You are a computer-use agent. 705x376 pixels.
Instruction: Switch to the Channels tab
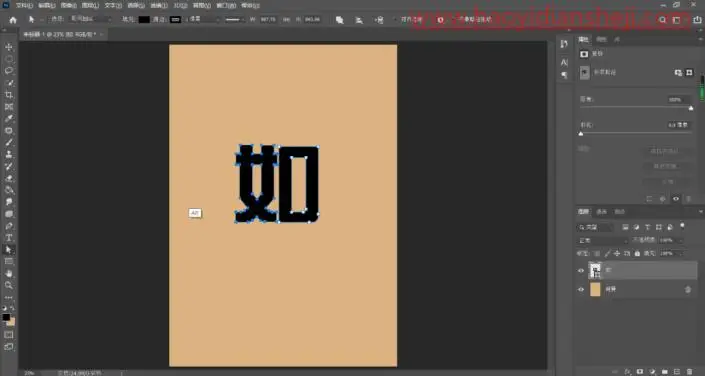point(601,212)
